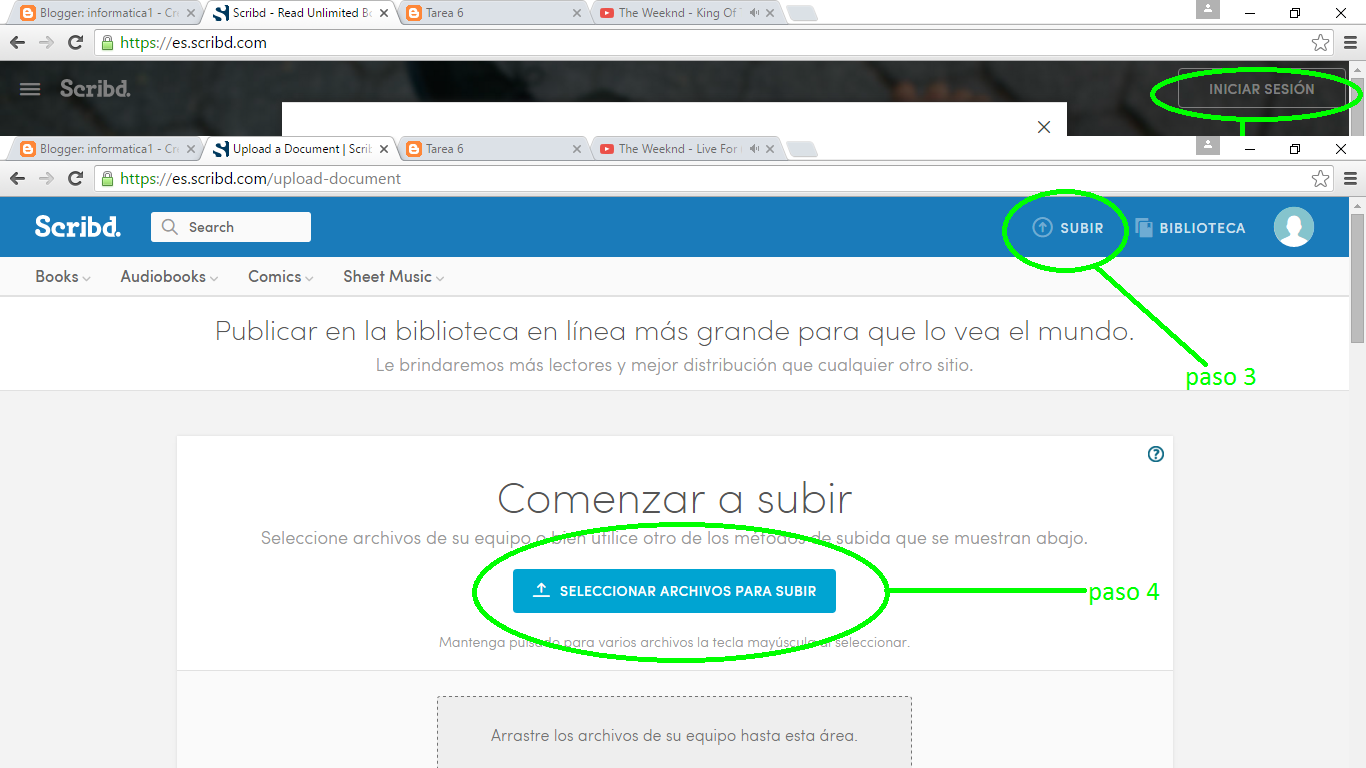Click INICIAR SESIÓN in the top window

[1261, 89]
